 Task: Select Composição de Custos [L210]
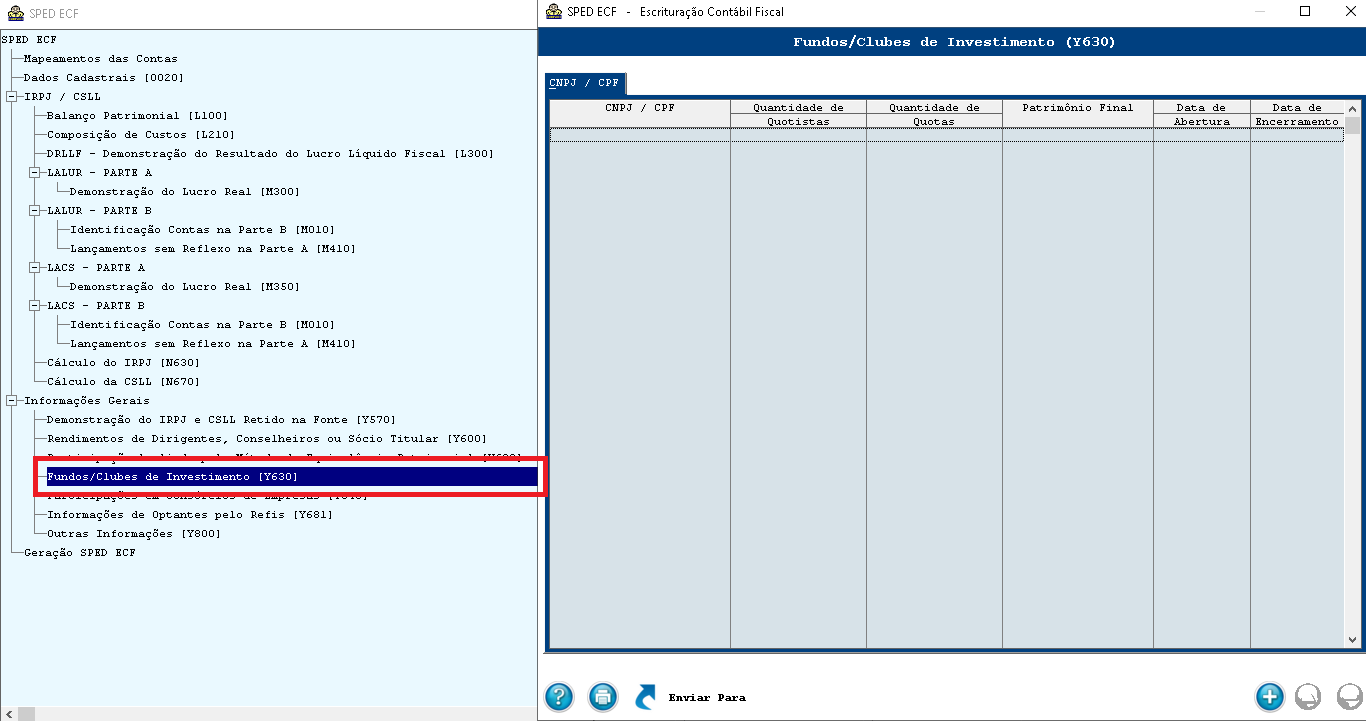click(141, 135)
